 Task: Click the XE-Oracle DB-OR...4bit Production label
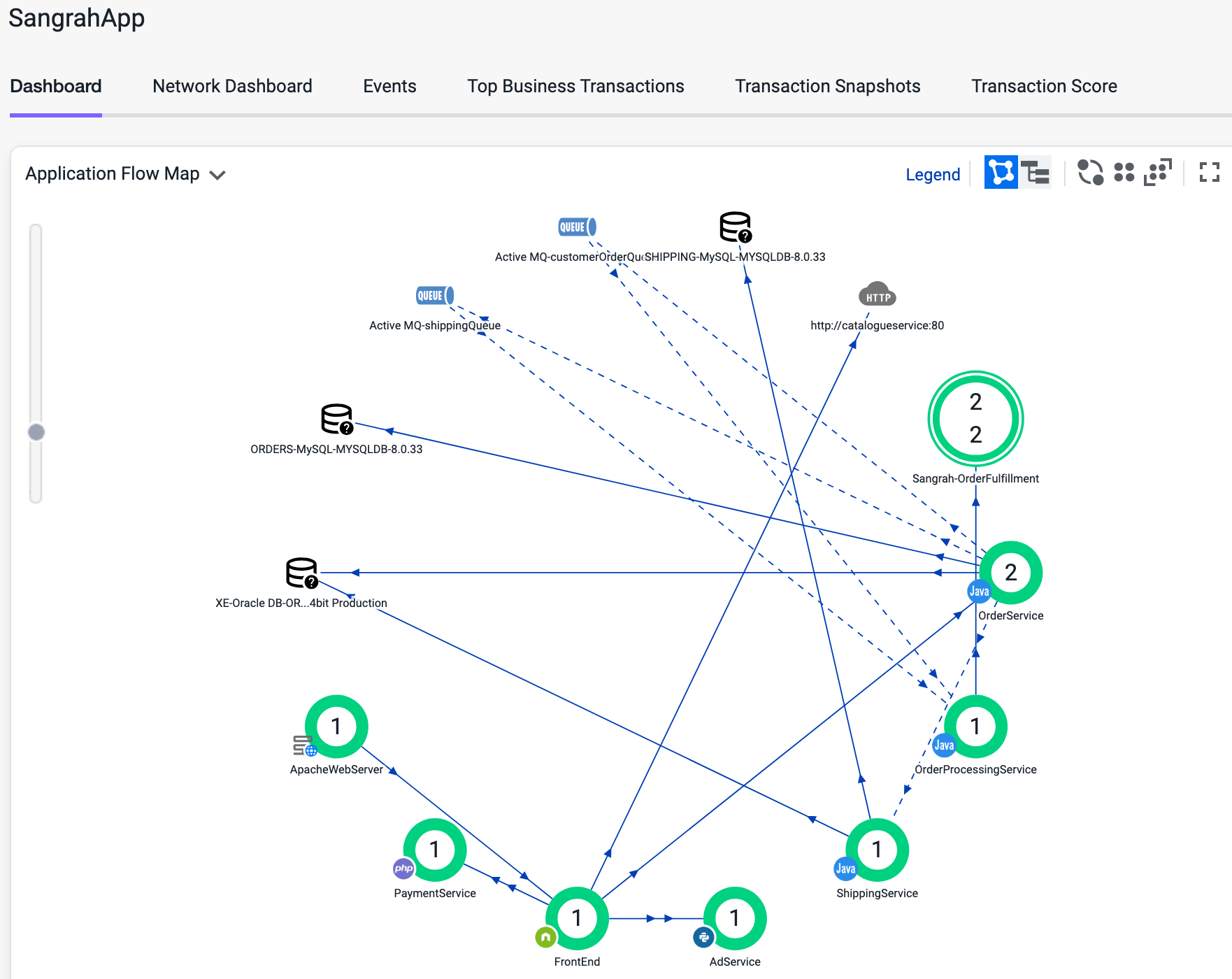tap(301, 603)
